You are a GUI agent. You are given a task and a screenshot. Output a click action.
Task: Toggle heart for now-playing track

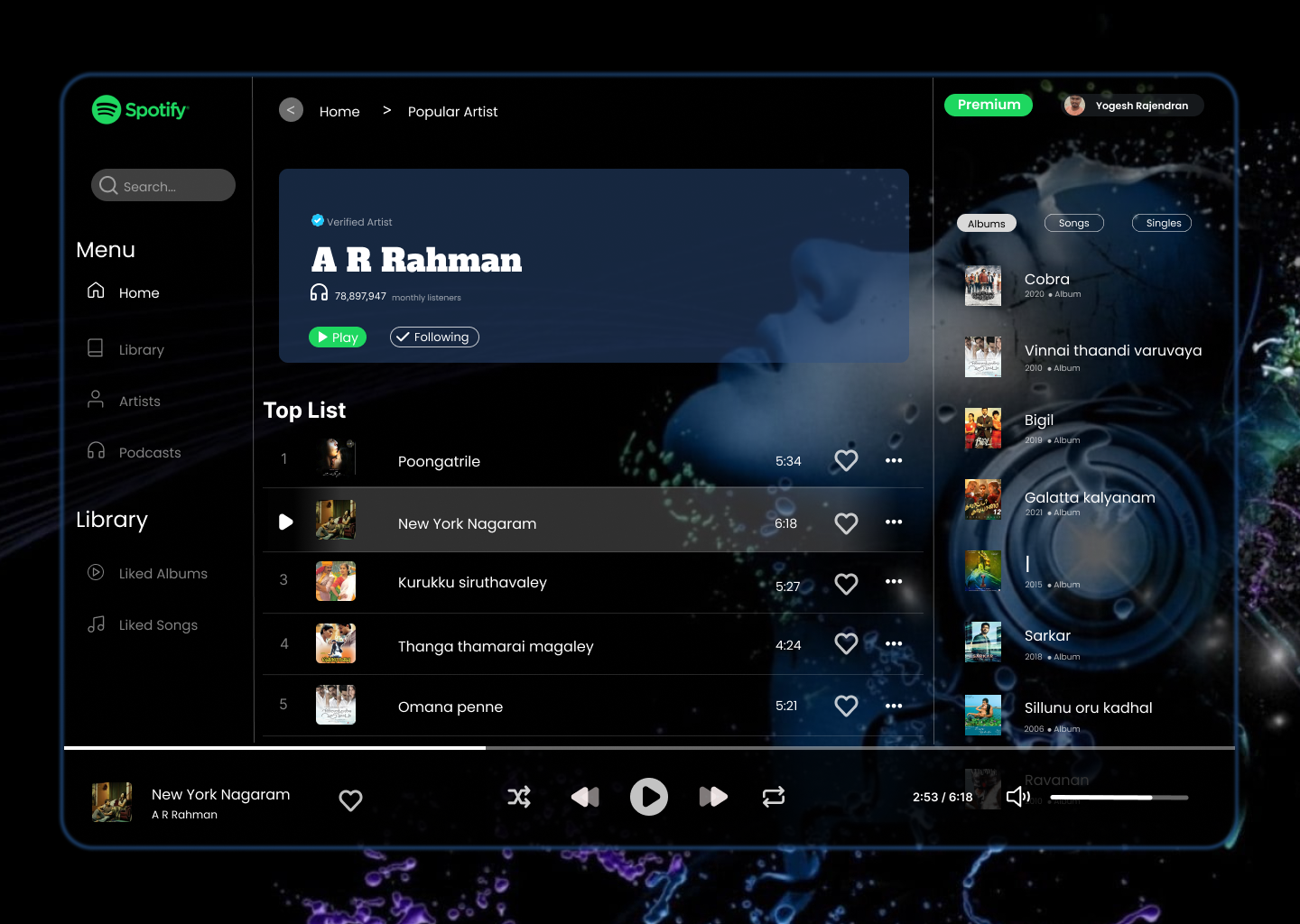click(350, 800)
